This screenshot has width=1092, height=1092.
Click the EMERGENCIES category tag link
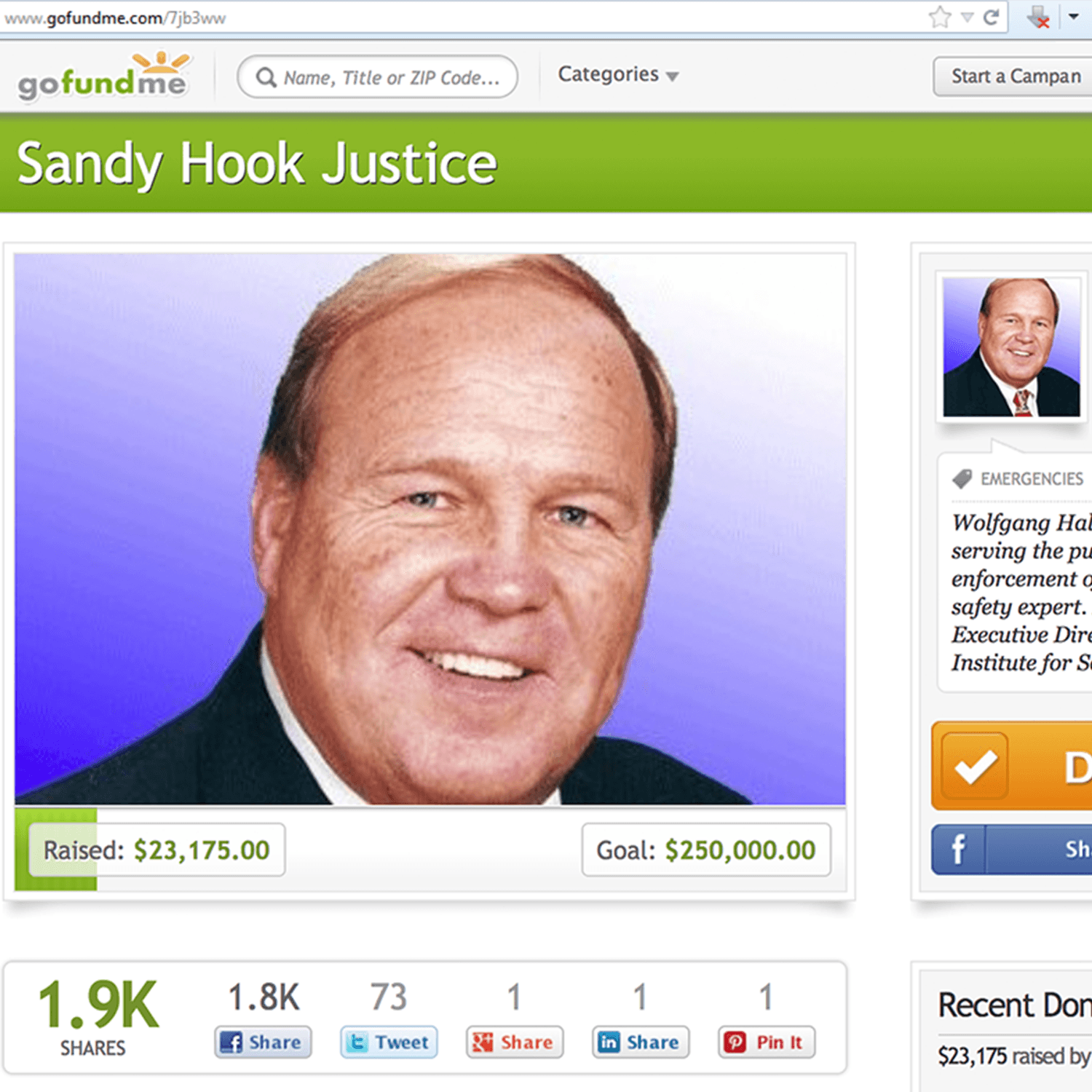click(1032, 479)
